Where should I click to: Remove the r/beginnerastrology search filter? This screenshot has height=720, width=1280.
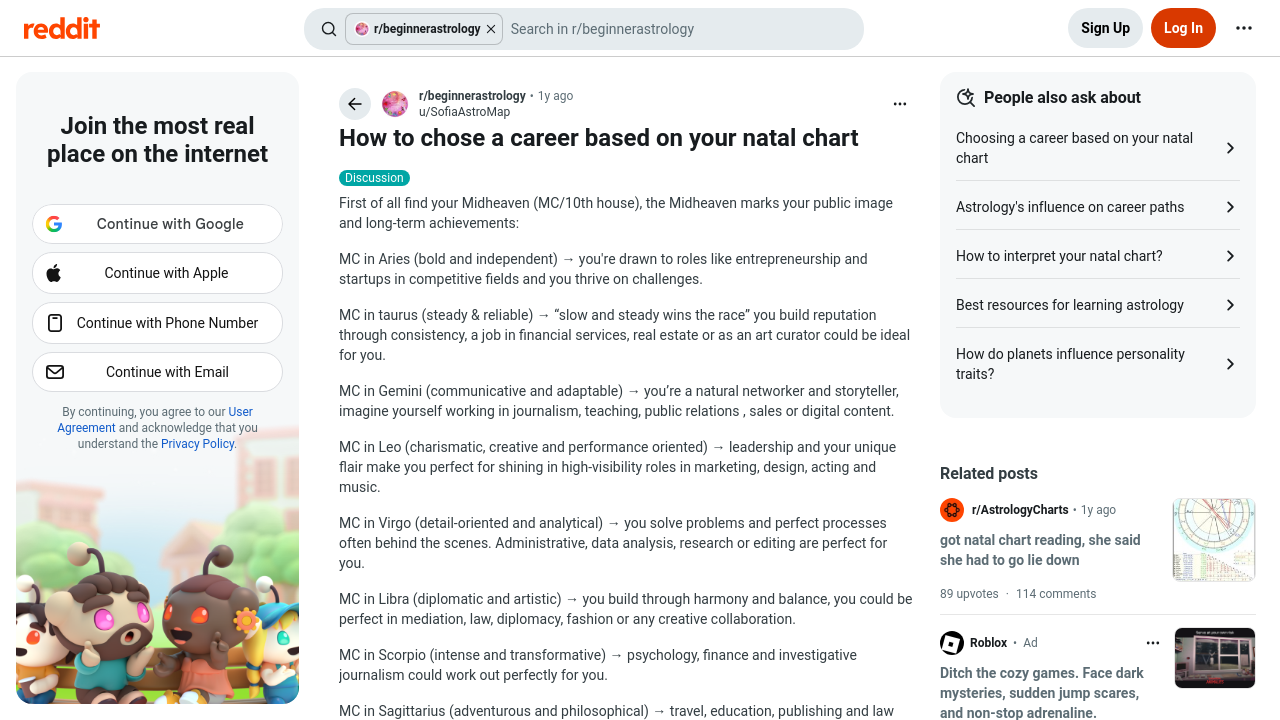(491, 29)
